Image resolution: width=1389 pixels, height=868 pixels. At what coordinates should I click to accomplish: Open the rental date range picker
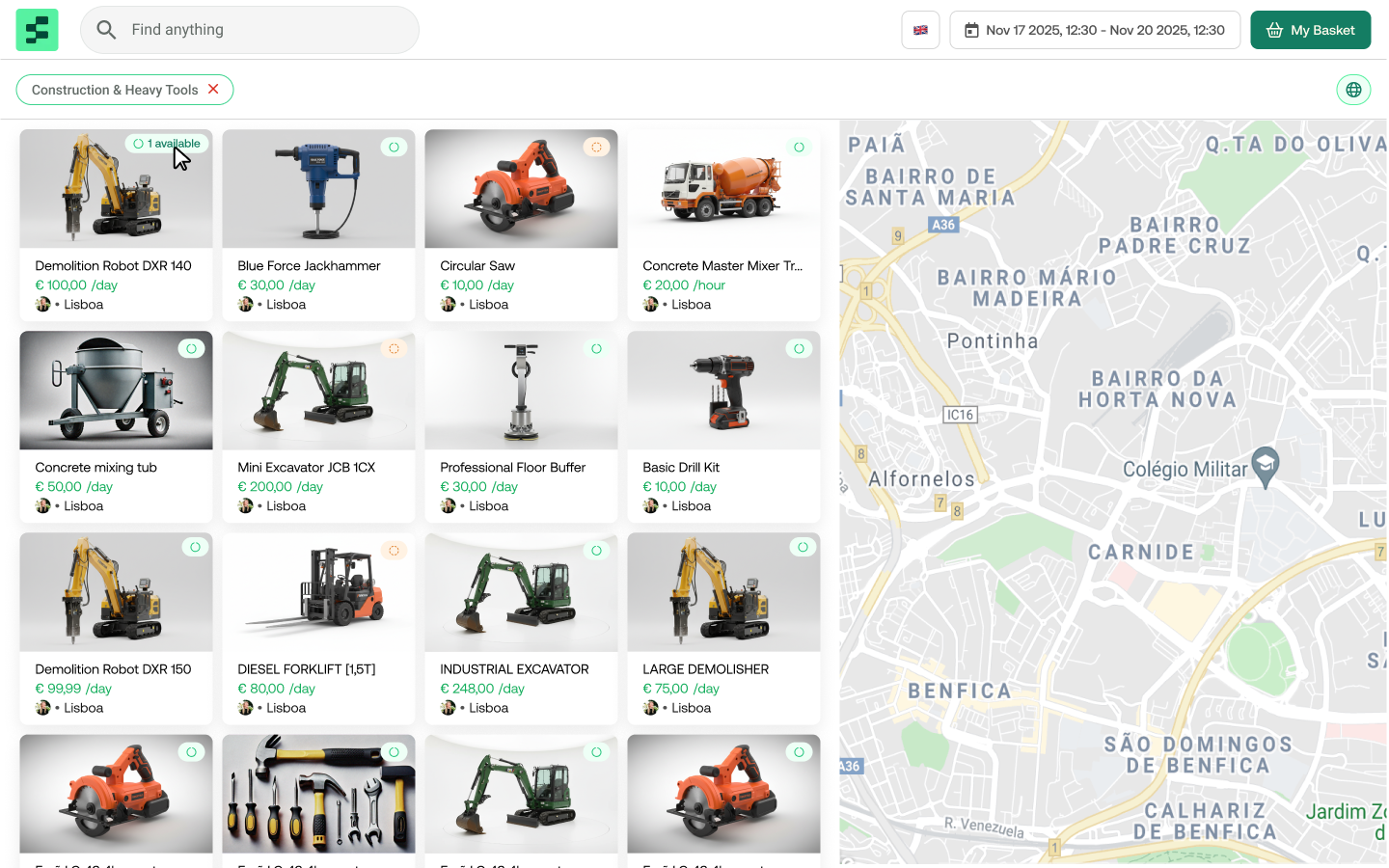pyautogui.click(x=1095, y=30)
